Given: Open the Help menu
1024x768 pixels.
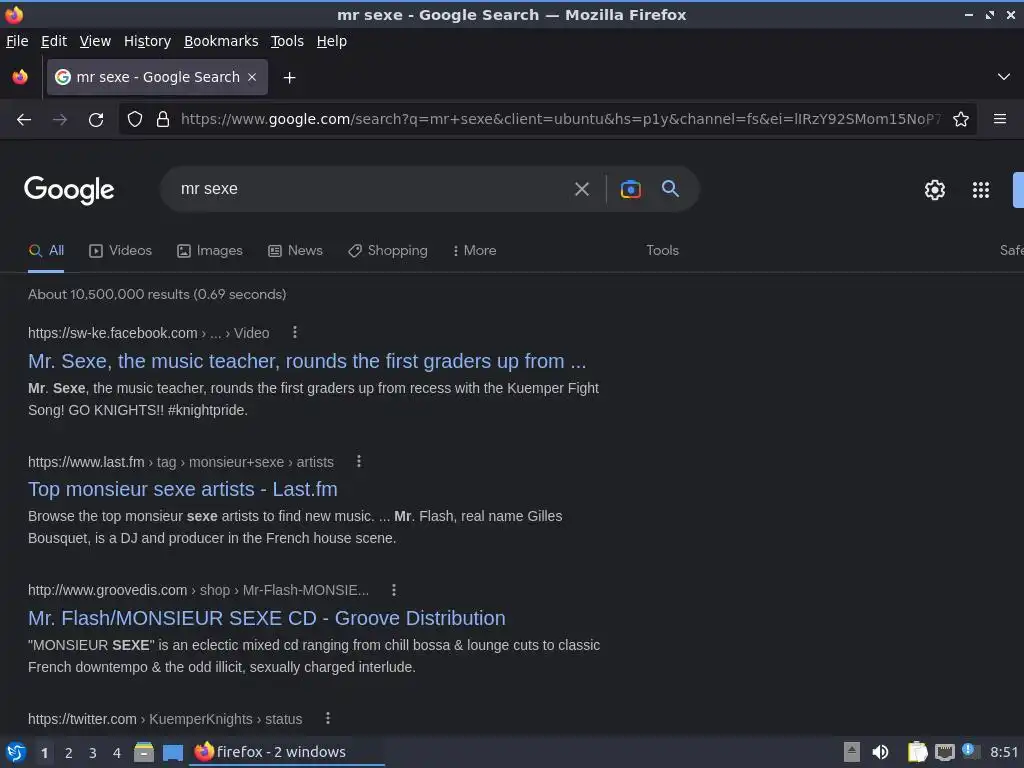Looking at the screenshot, I should [x=332, y=41].
